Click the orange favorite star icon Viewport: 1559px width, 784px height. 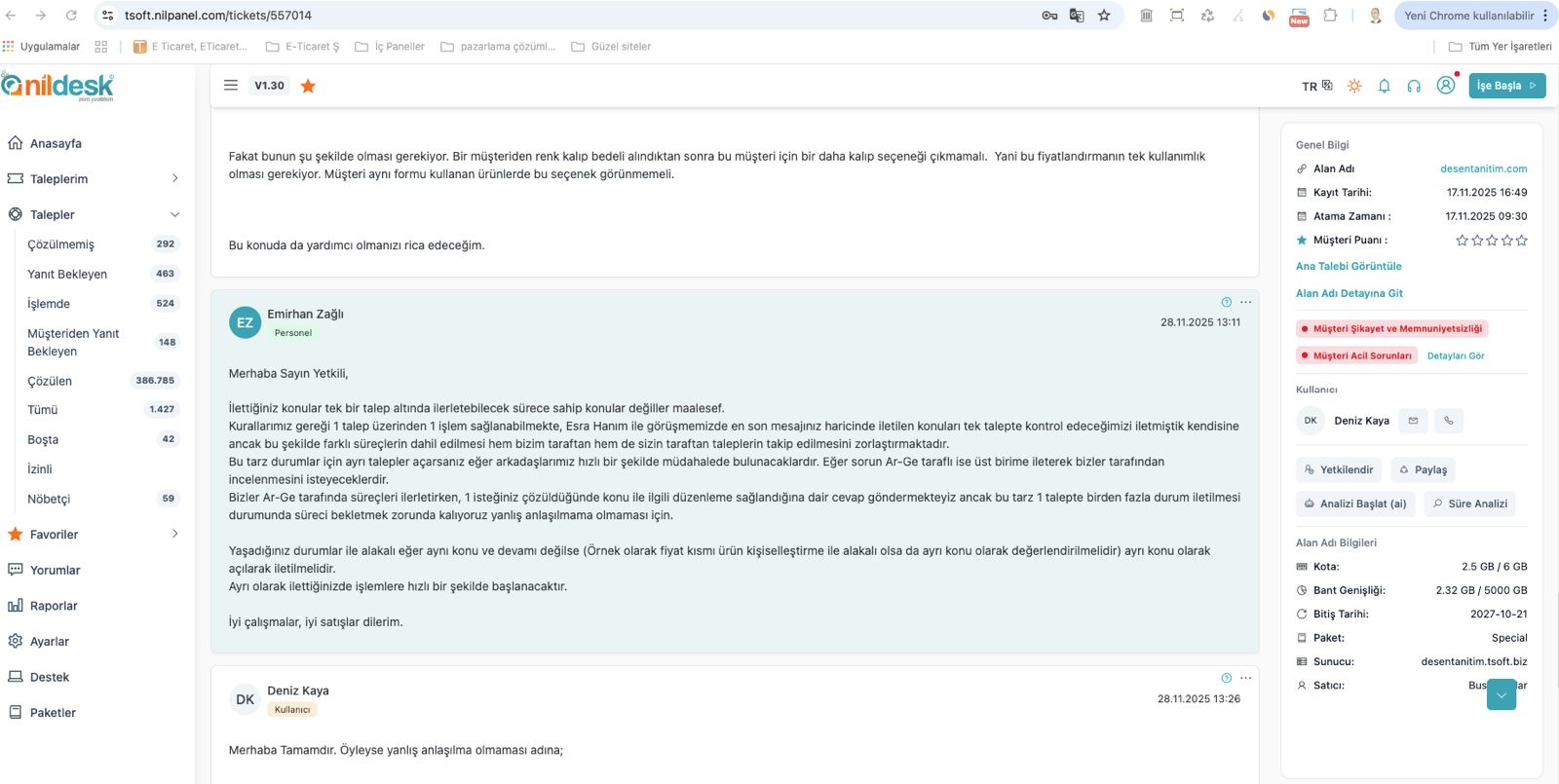click(x=308, y=86)
